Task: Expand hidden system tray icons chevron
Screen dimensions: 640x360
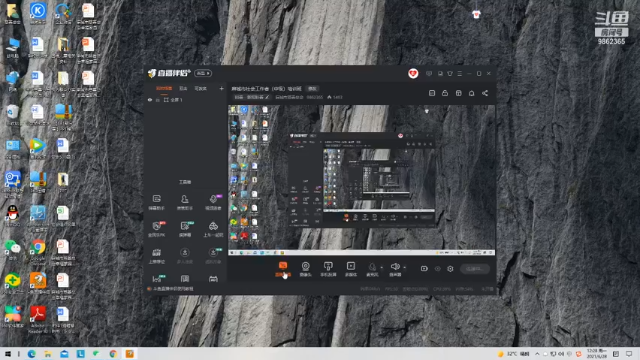Action: point(537,354)
